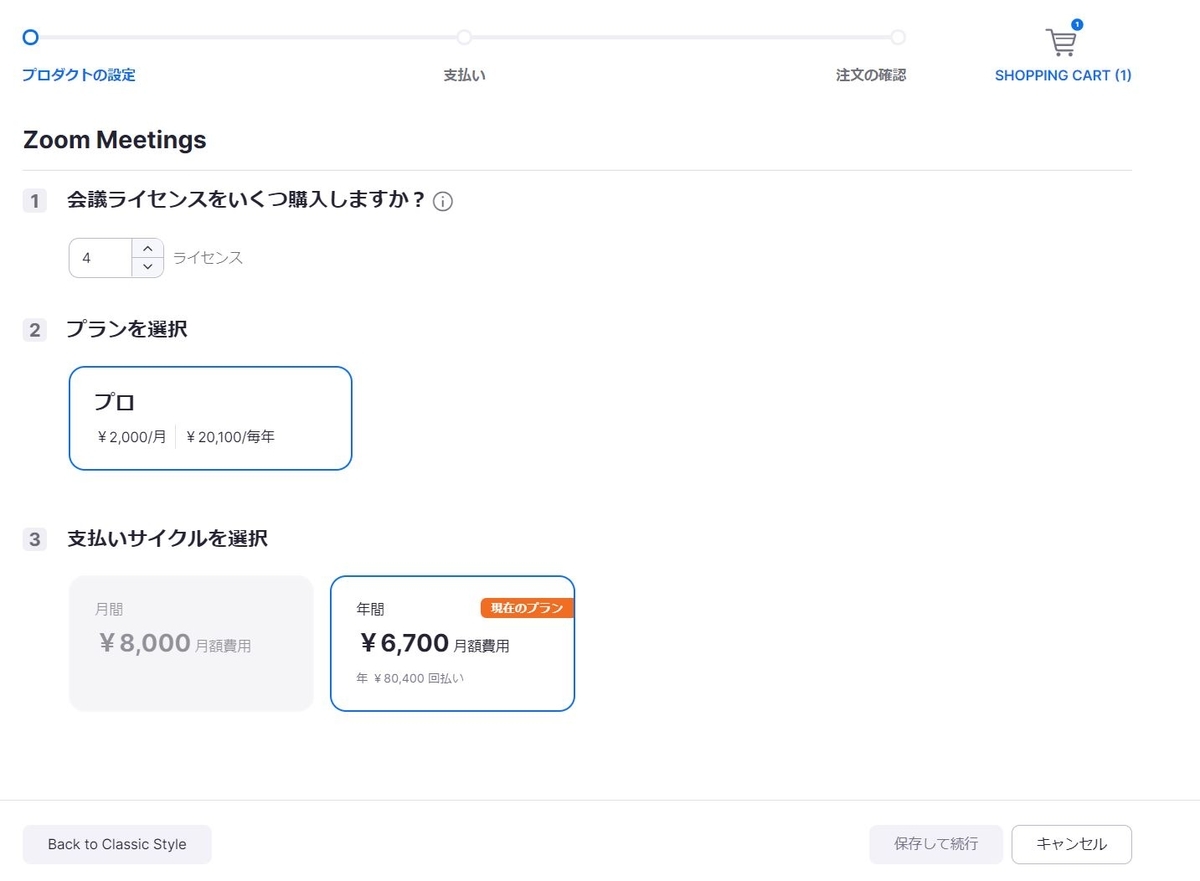
Task: Choose the 月間 billing cycle card
Action: [x=191, y=643]
